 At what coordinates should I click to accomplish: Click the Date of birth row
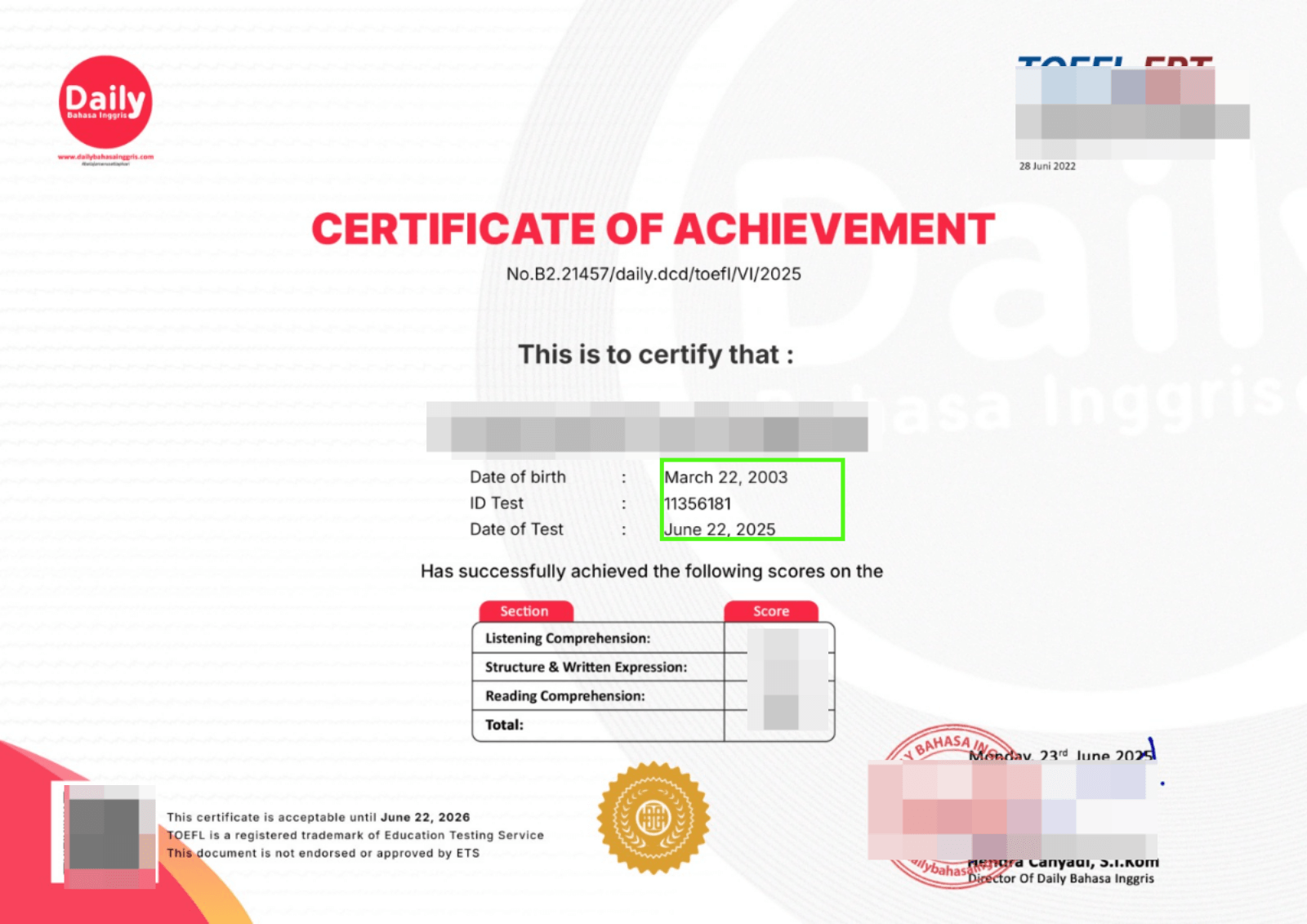(x=518, y=476)
